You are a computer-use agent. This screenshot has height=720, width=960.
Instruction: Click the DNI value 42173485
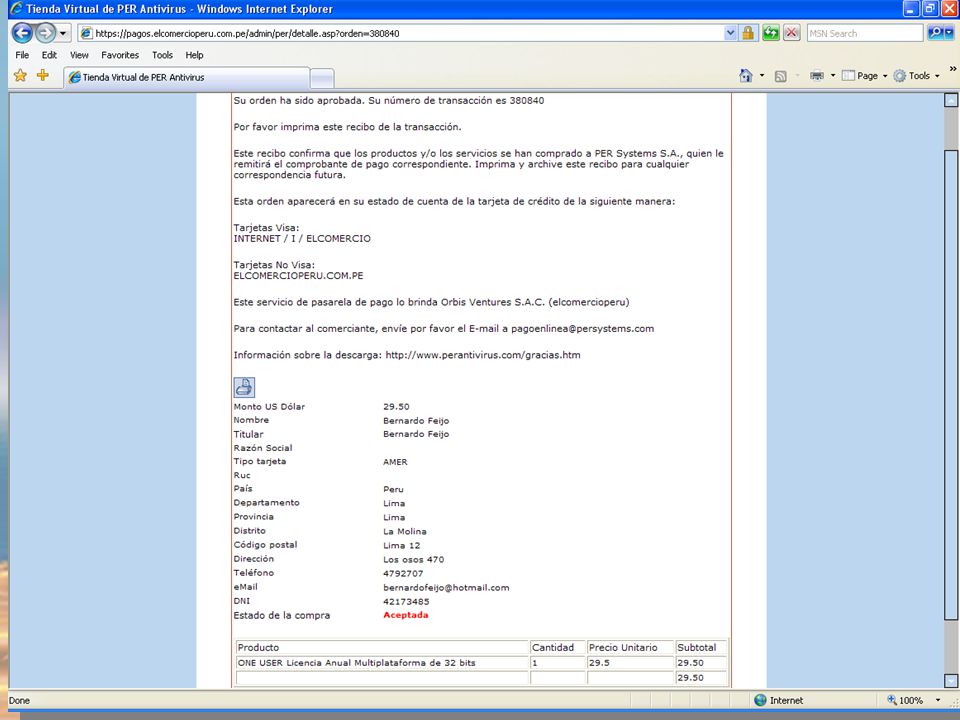point(406,601)
